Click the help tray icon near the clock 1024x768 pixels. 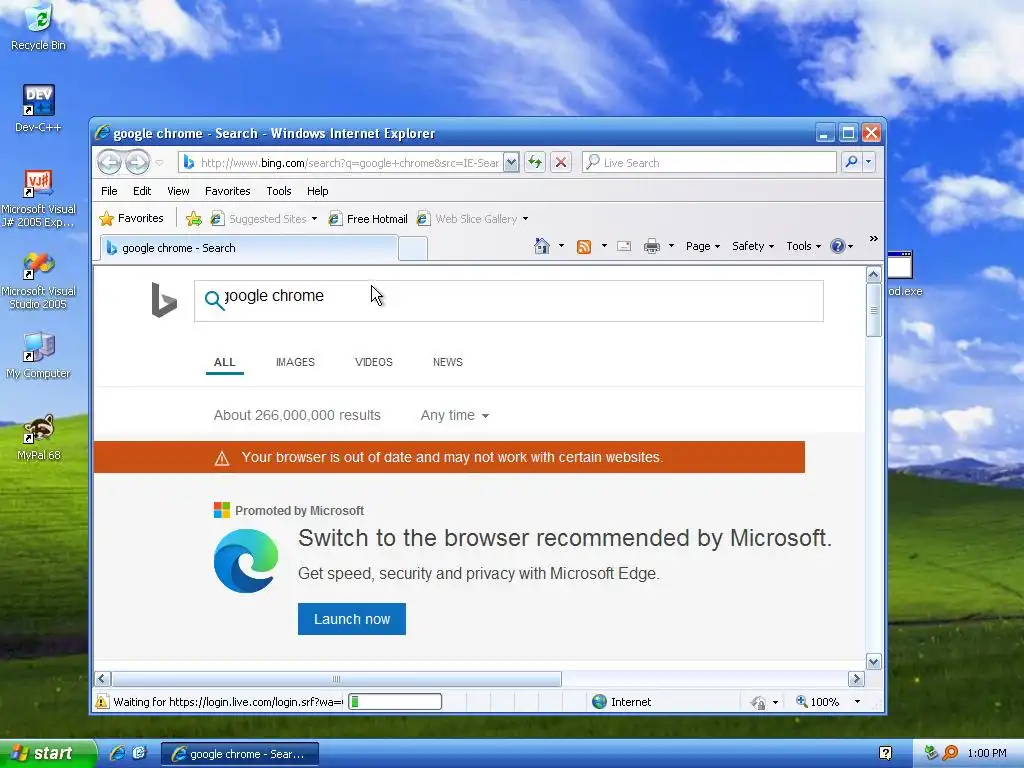pos(886,753)
